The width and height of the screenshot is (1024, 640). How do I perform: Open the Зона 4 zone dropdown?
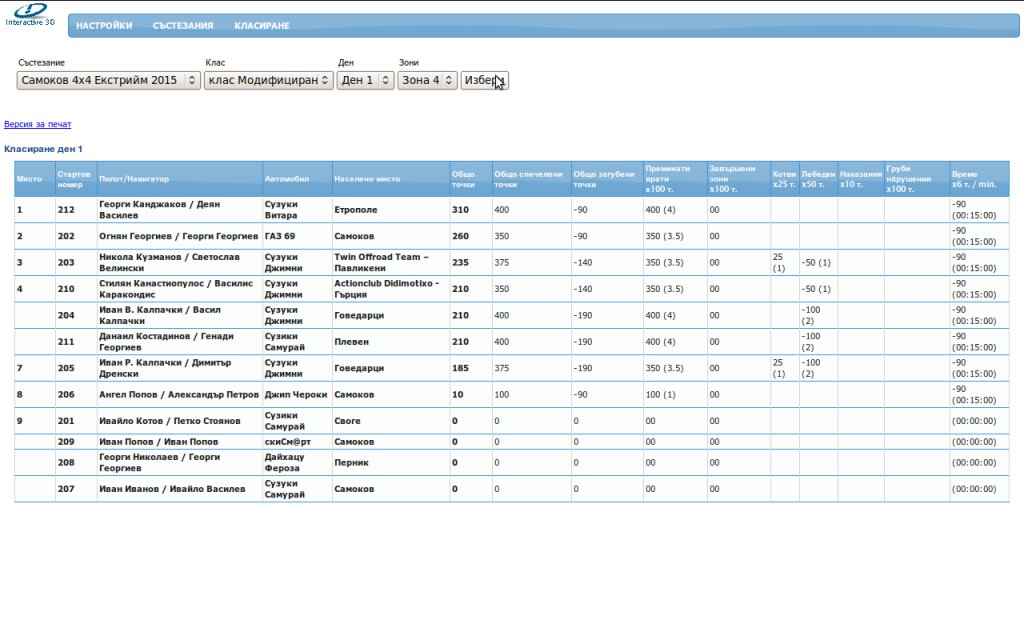pos(427,80)
